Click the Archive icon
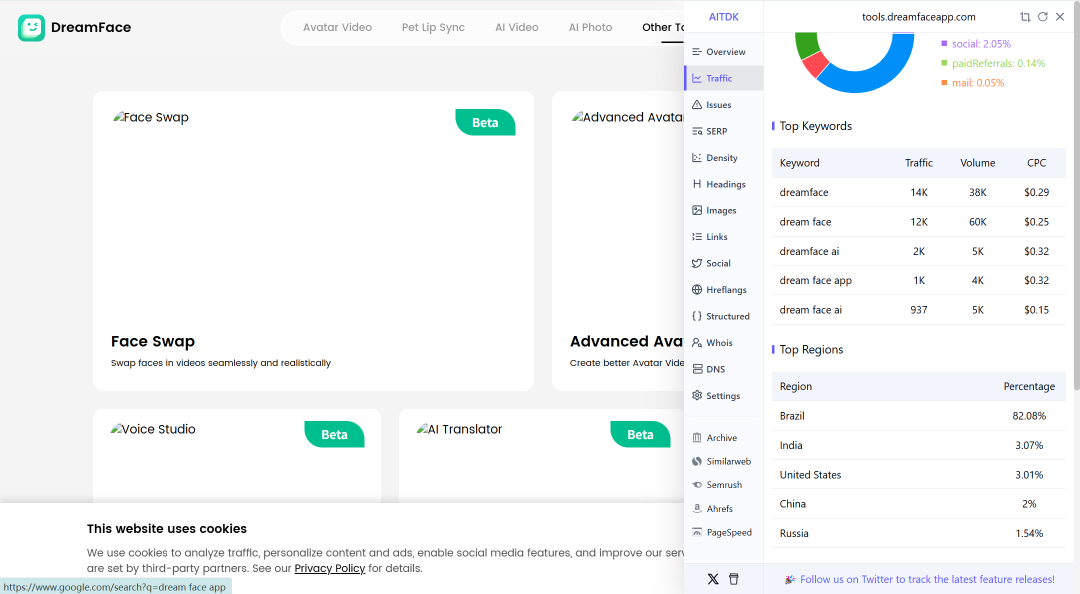 (x=697, y=438)
